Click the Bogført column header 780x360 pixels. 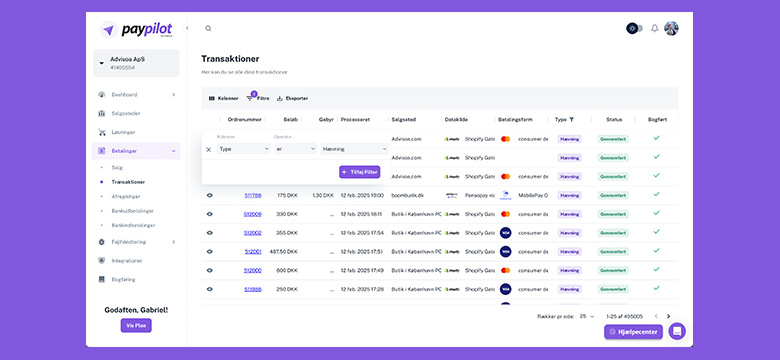coord(657,120)
